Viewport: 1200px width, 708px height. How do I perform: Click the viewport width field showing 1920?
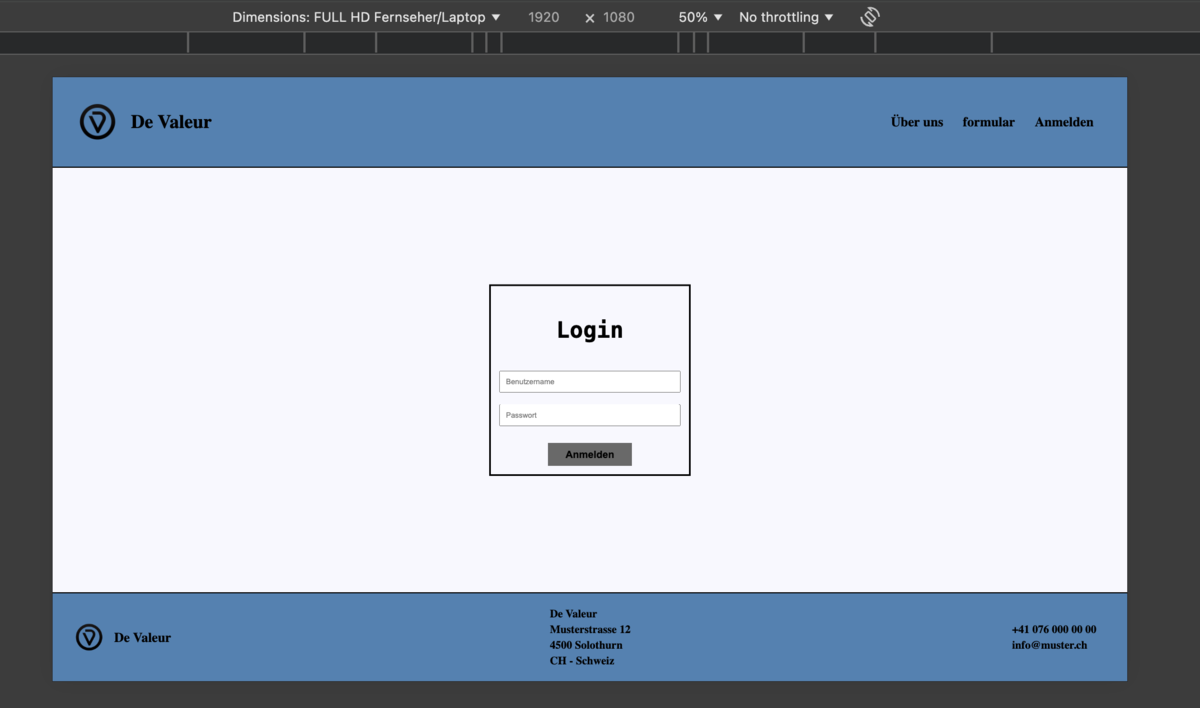point(544,17)
